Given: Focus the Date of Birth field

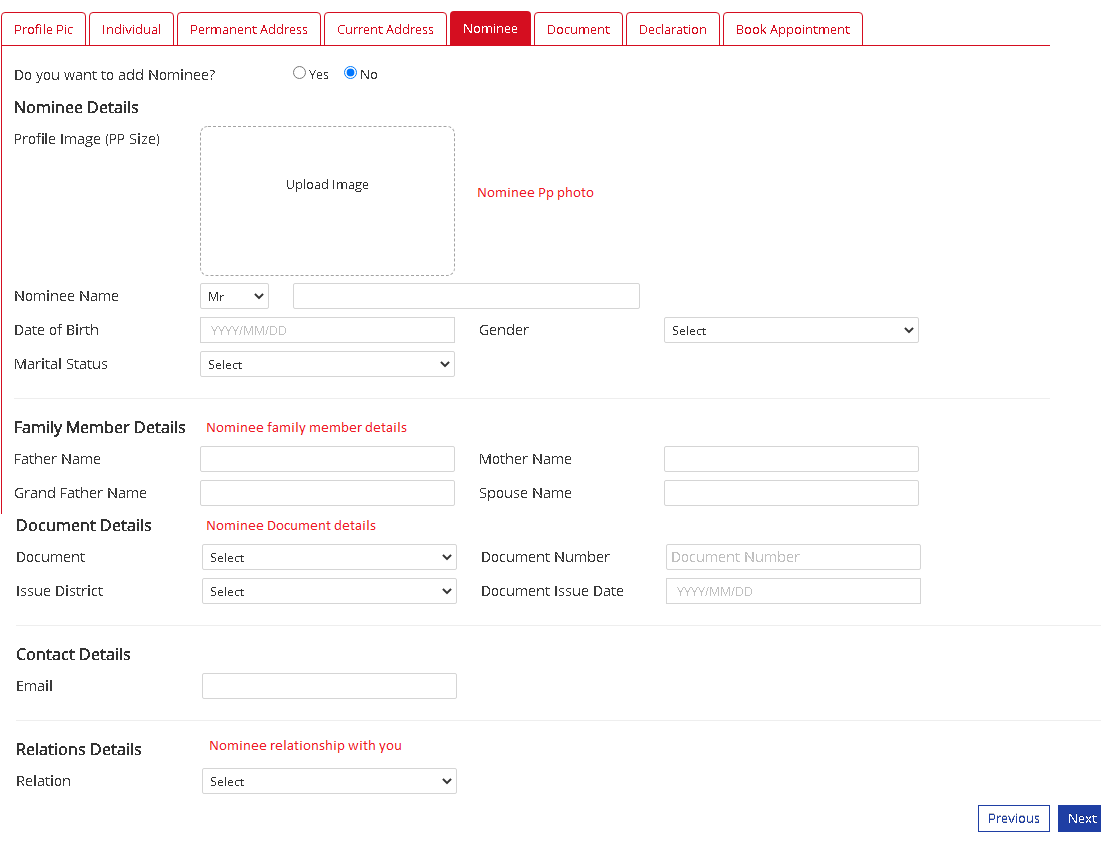Looking at the screenshot, I should [327, 331].
